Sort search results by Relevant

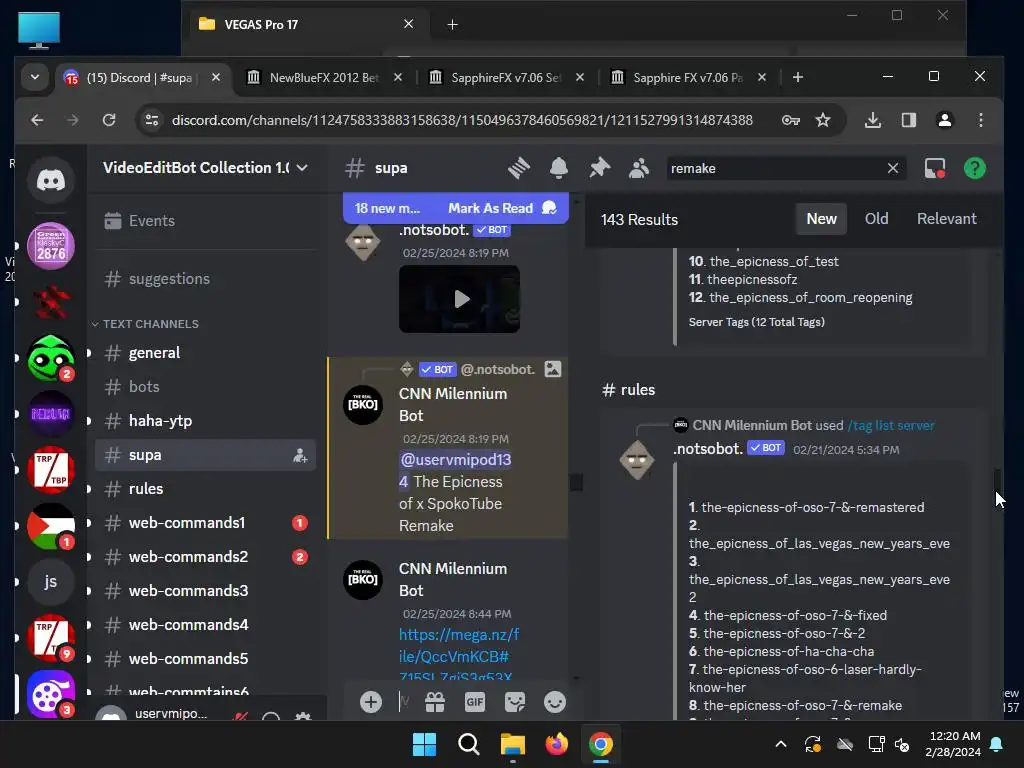[947, 219]
